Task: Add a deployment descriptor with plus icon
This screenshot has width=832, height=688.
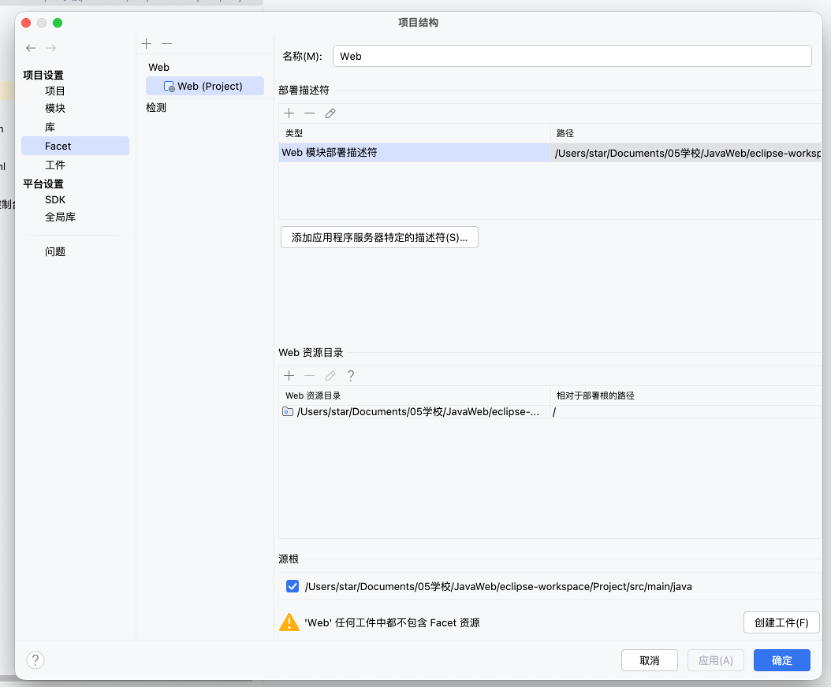Action: click(x=289, y=113)
